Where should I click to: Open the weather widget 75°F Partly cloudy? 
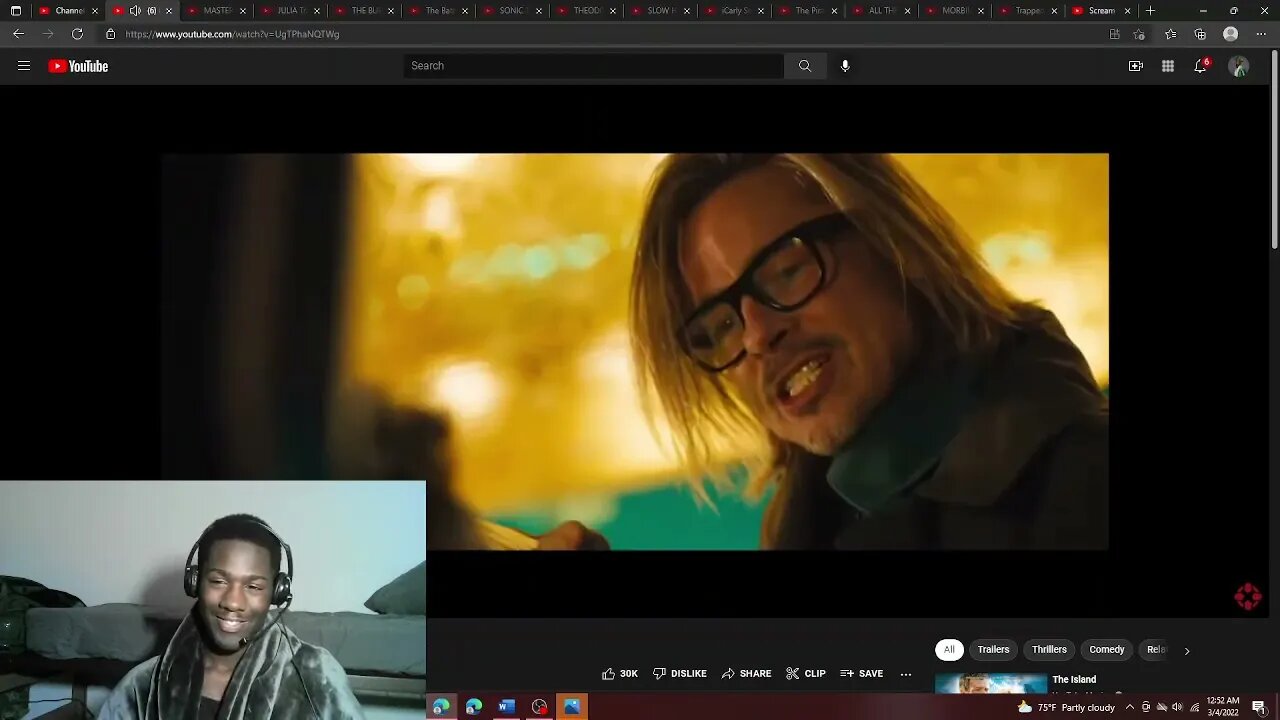coord(1066,707)
